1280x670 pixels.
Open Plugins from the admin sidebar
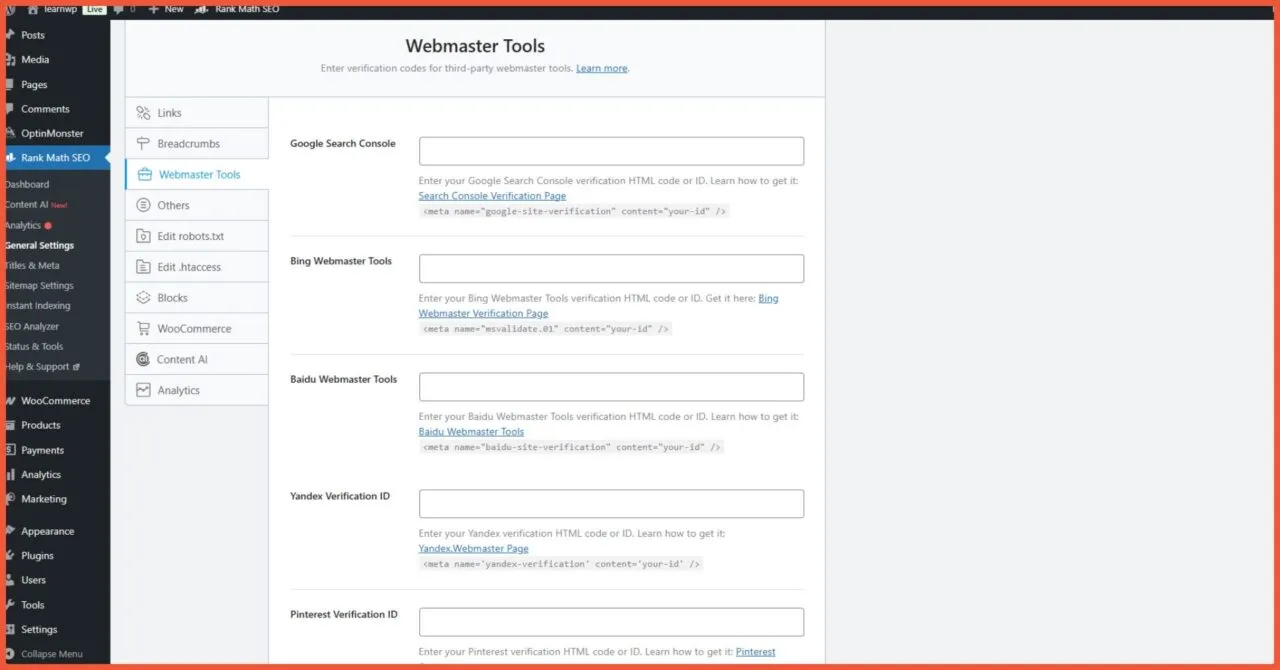pyautogui.click(x=38, y=555)
